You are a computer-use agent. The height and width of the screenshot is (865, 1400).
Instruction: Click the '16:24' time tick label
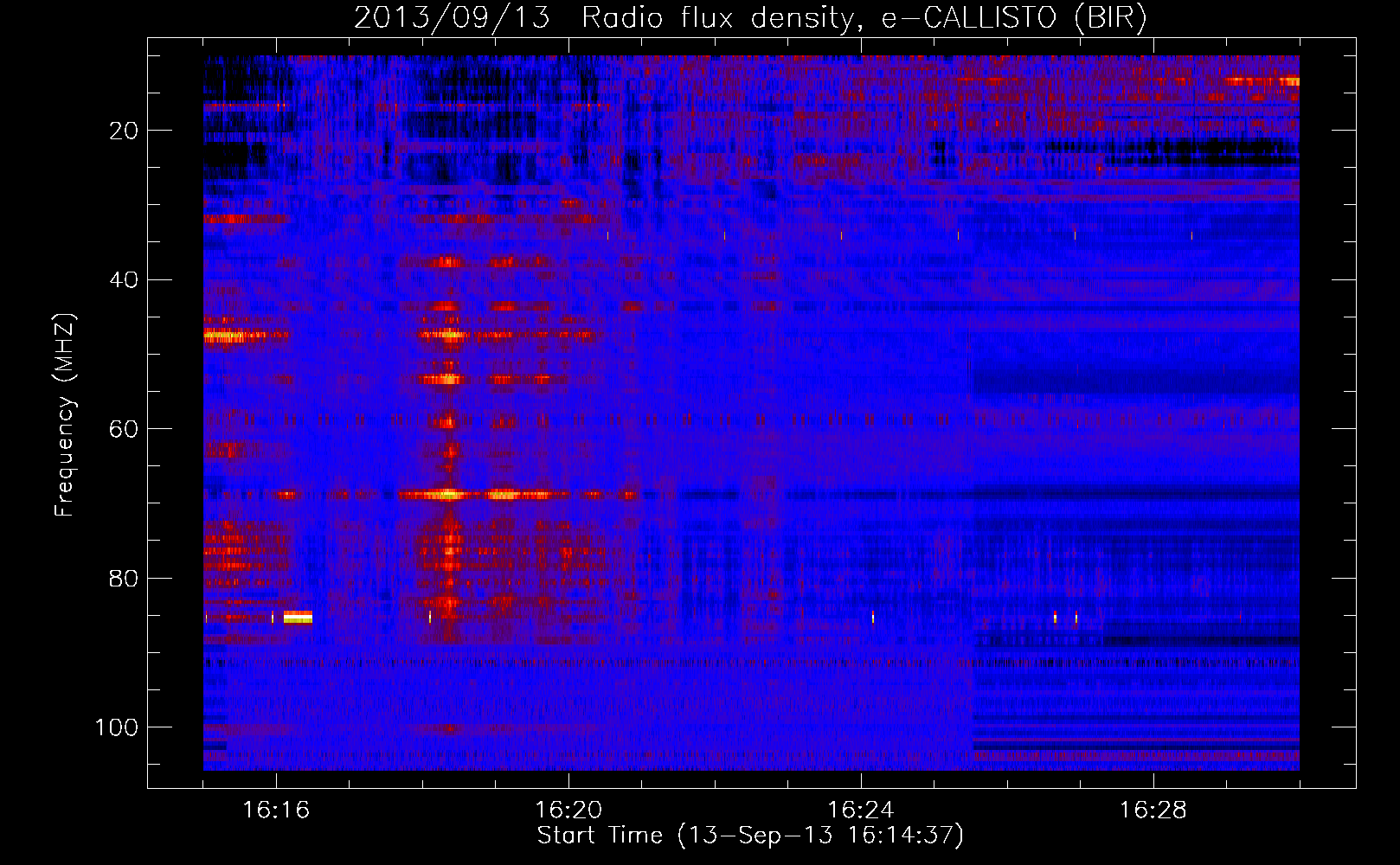click(861, 811)
